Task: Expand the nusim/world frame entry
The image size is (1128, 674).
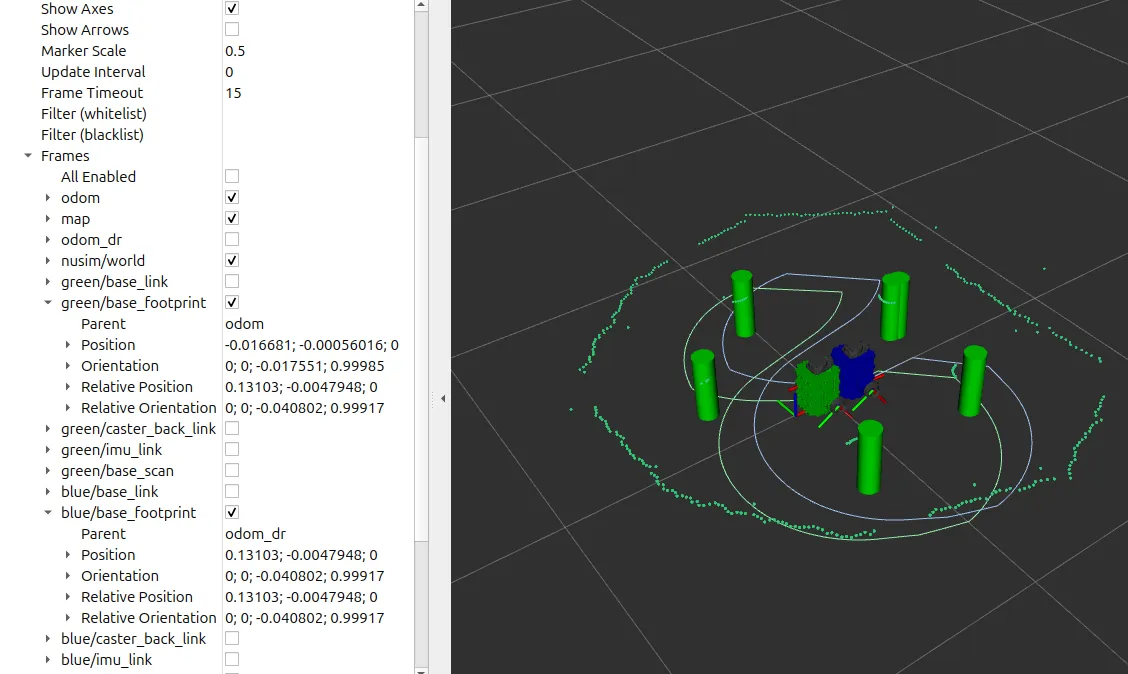Action: coord(48,261)
